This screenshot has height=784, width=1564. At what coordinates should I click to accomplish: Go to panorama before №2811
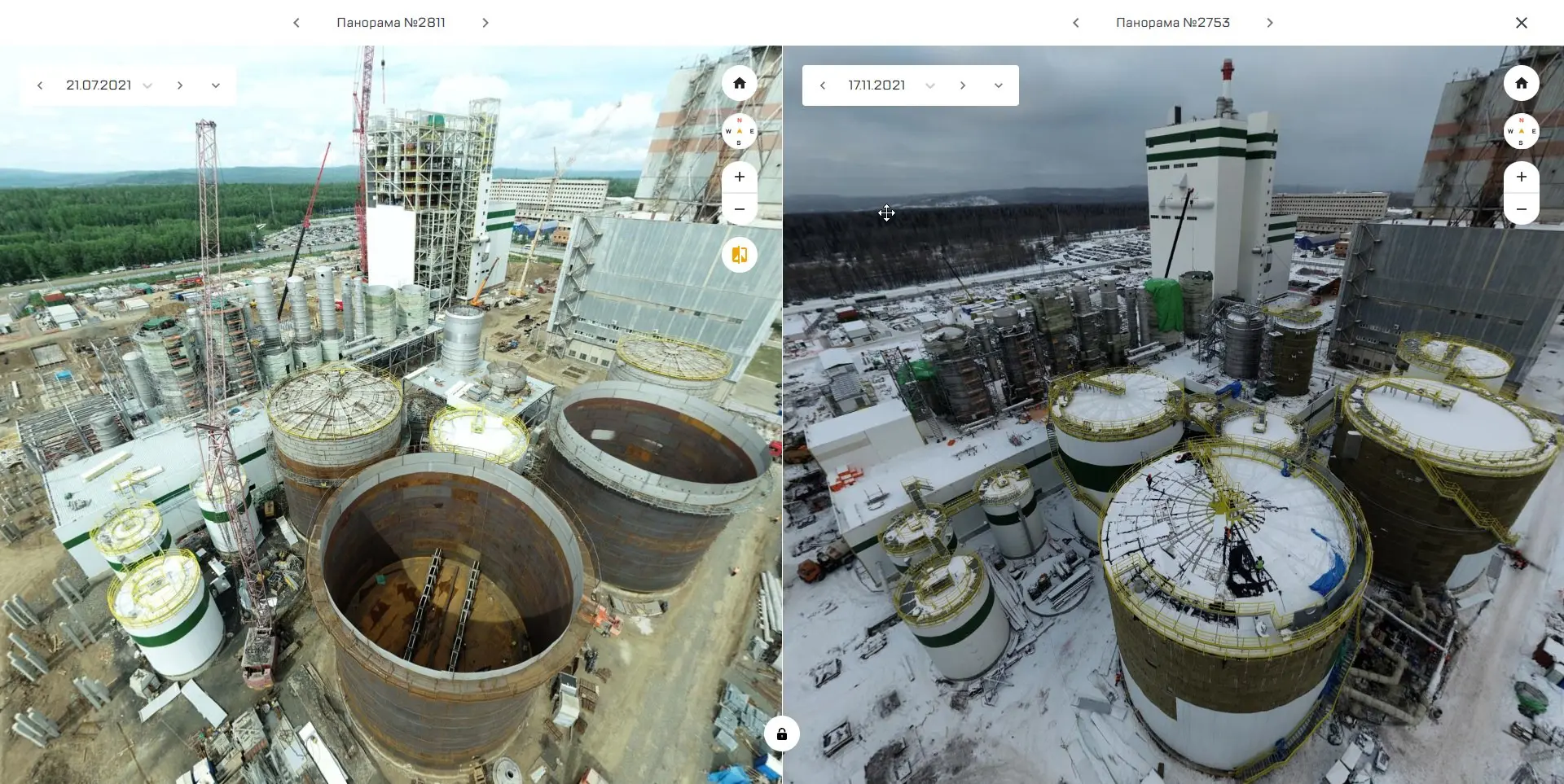[x=297, y=23]
